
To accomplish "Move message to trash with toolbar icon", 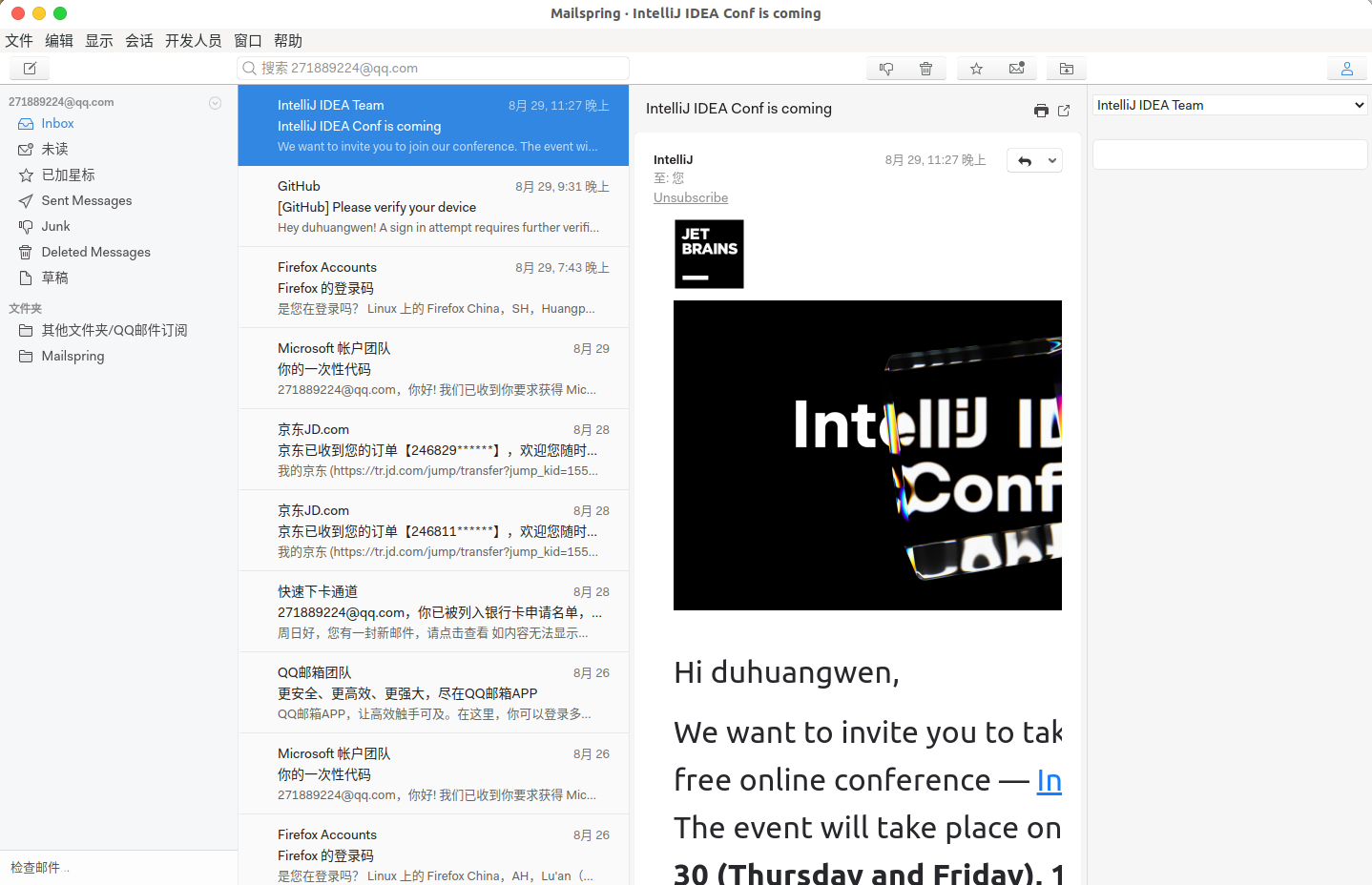I will pos(925,69).
